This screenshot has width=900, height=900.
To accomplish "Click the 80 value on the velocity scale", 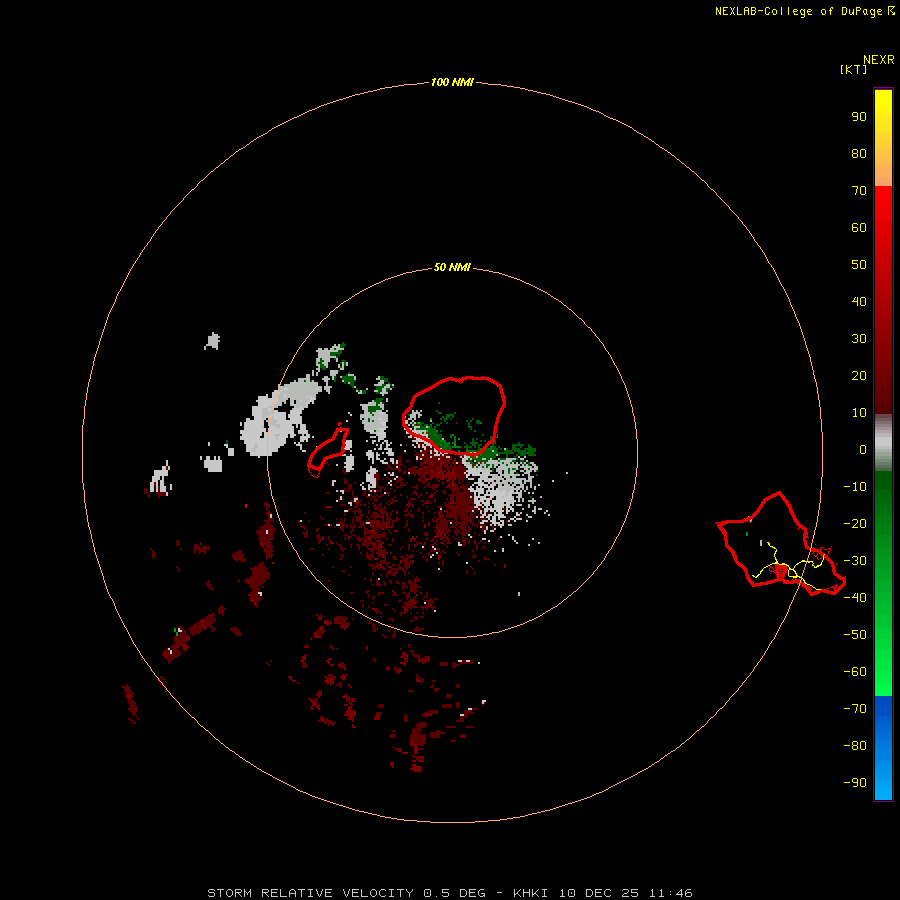I will tap(859, 153).
